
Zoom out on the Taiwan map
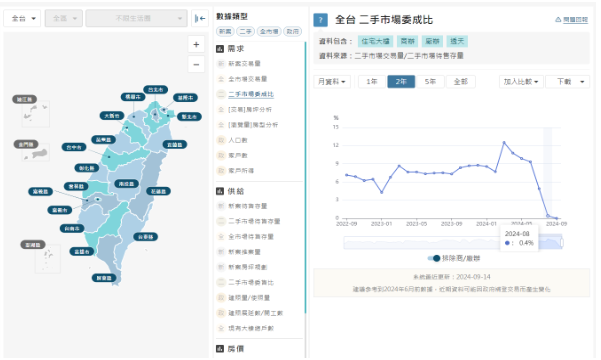tap(196, 64)
